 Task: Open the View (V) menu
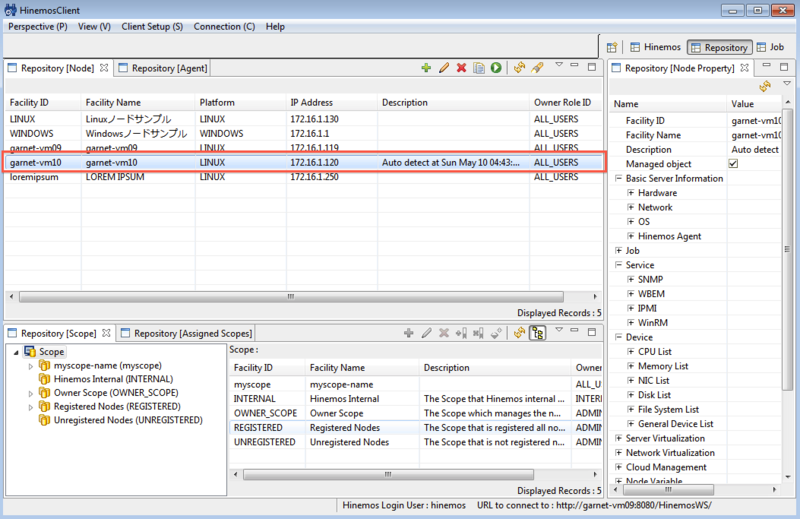click(94, 27)
